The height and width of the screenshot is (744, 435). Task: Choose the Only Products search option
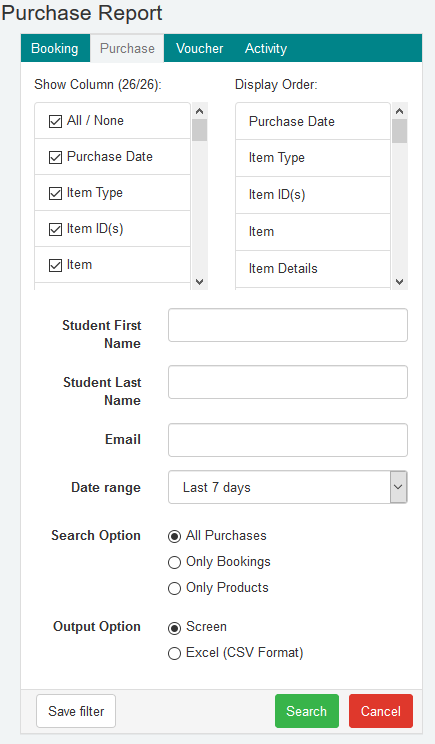tap(175, 588)
